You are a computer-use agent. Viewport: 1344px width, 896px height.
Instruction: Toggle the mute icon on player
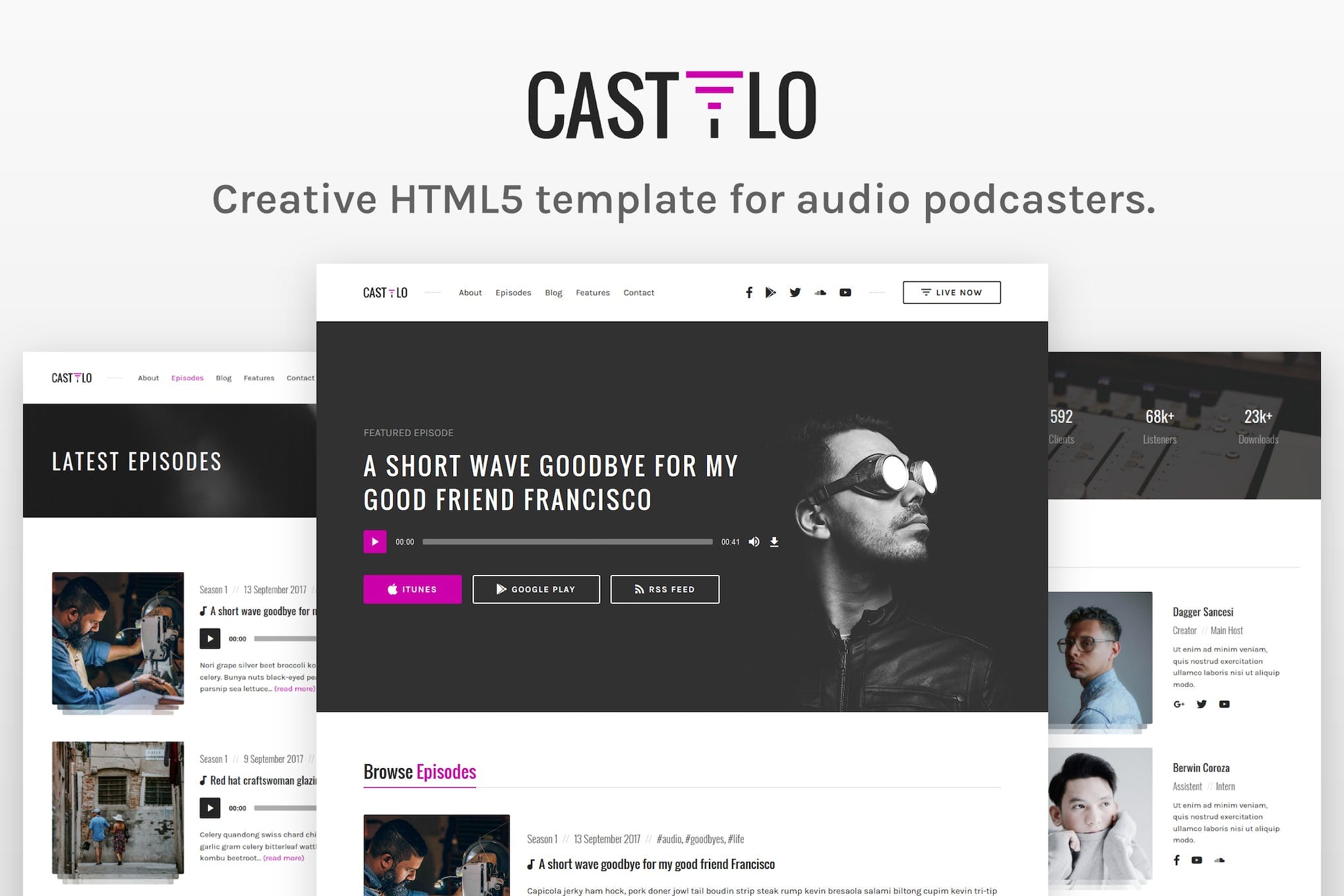click(x=755, y=540)
